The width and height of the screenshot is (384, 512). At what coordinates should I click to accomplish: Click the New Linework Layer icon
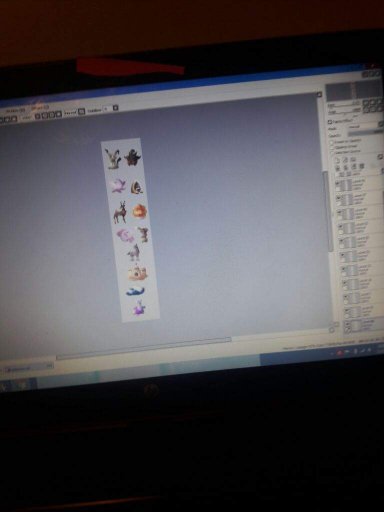pos(345,160)
